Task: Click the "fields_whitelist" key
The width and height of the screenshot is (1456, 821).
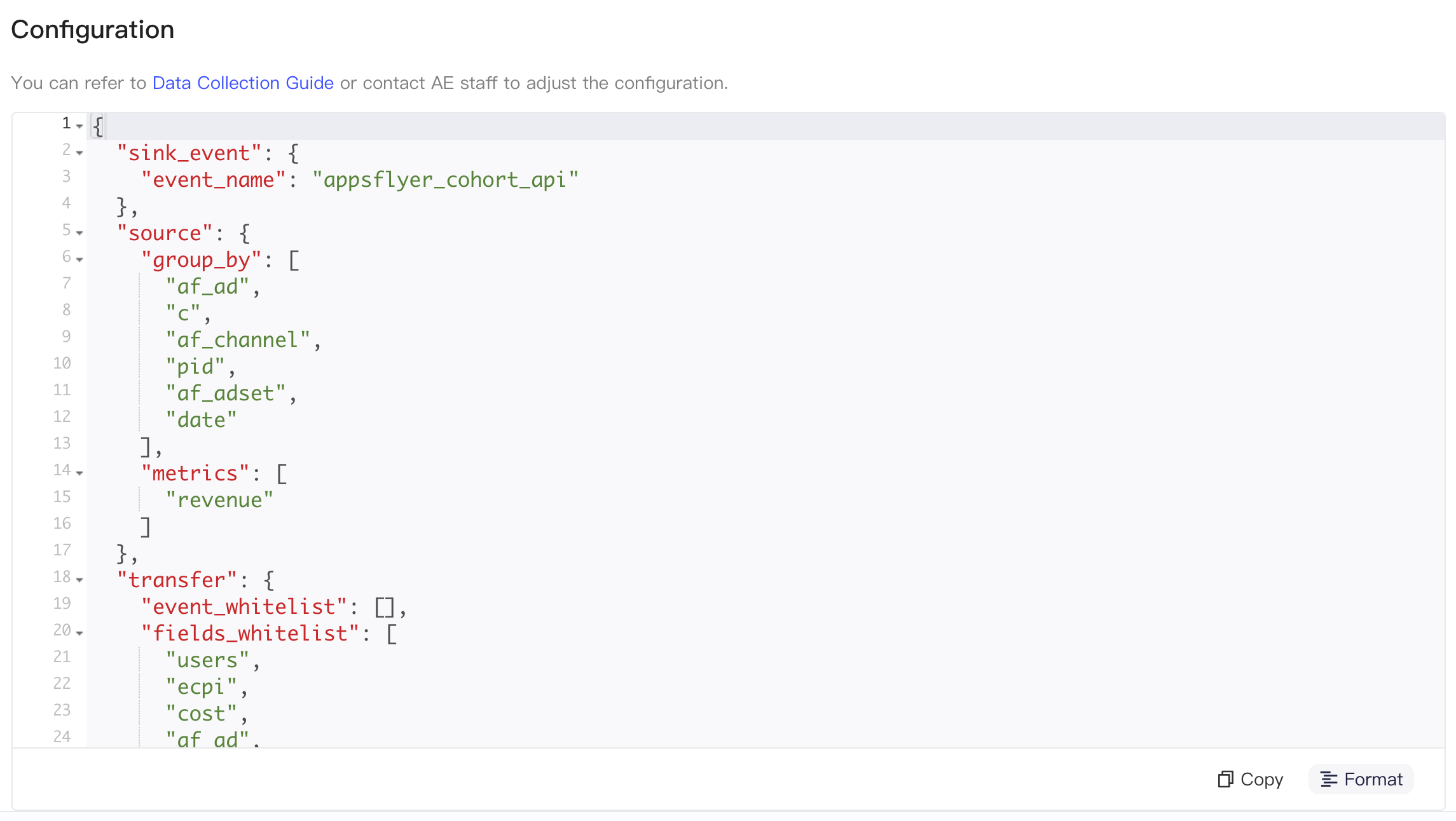Action: (x=250, y=634)
